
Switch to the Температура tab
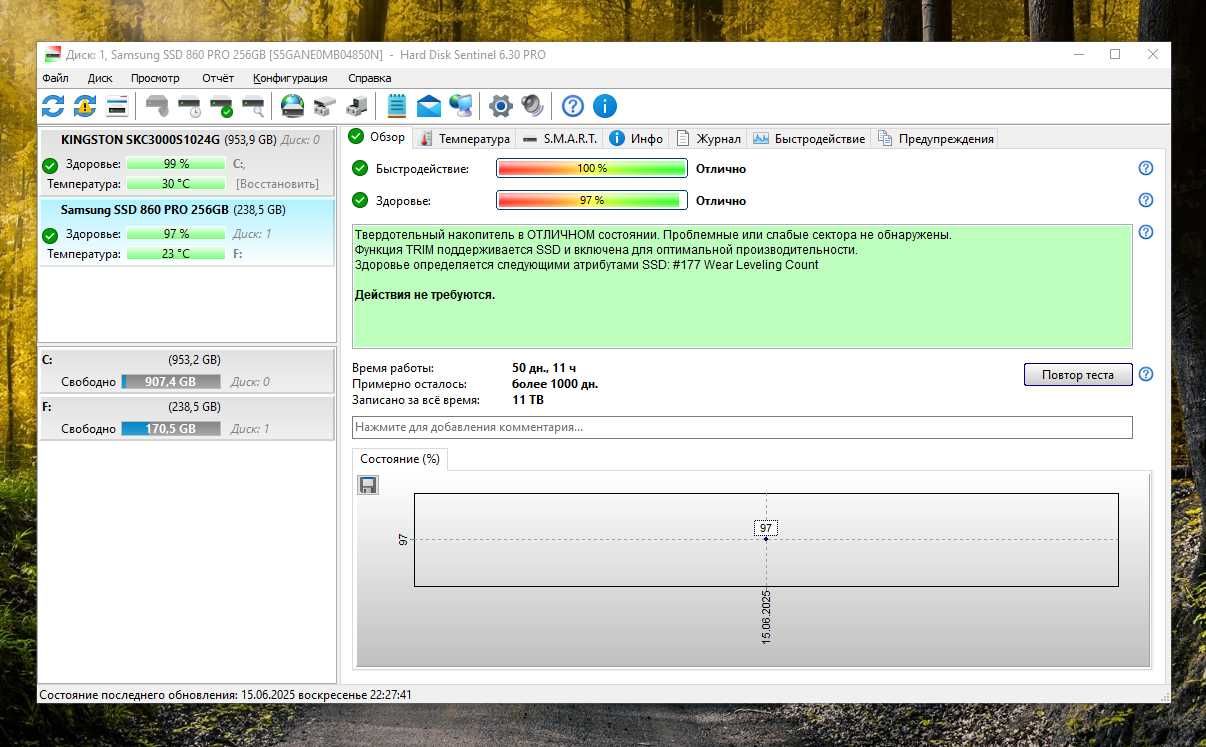point(465,139)
